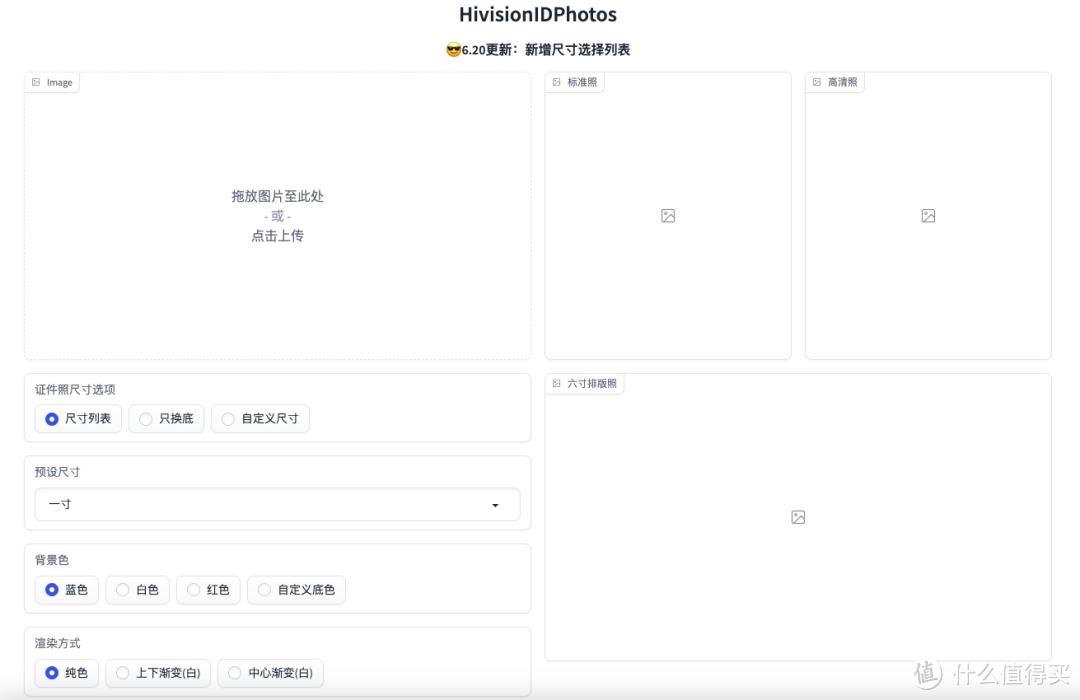Select the 尺寸列表 radio option
This screenshot has width=1080, height=700.
click(x=78, y=419)
